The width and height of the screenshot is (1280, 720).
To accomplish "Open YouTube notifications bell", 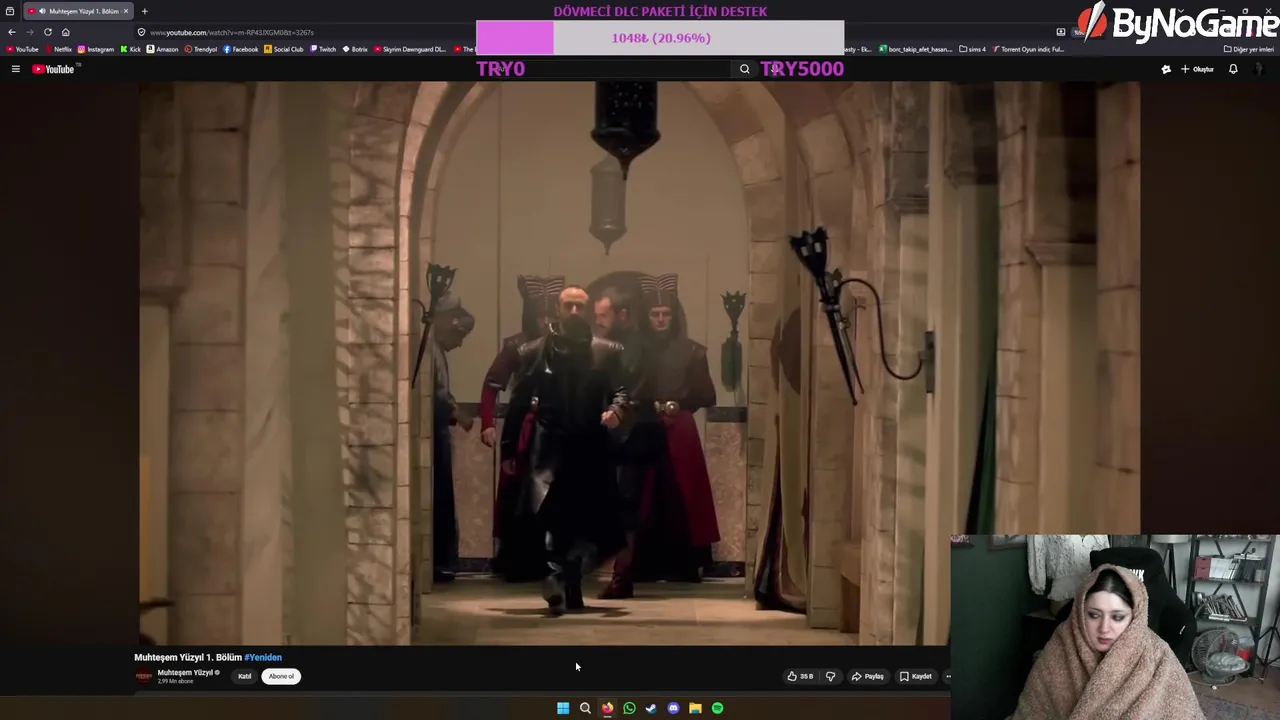I will [1233, 69].
